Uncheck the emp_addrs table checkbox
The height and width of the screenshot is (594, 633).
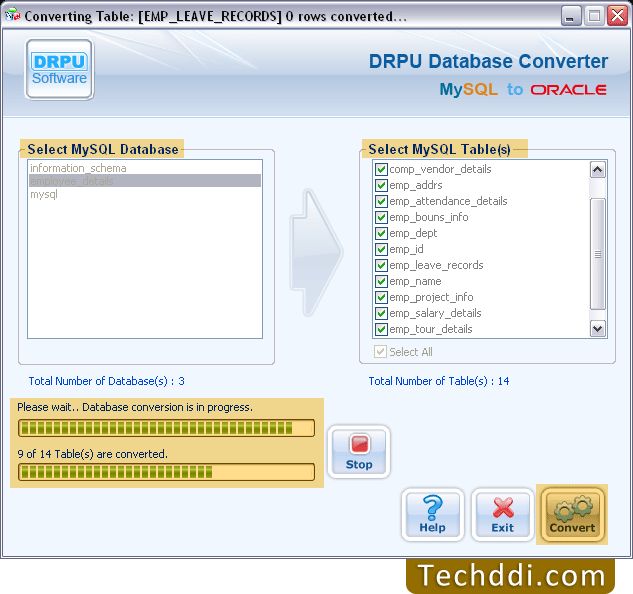(x=381, y=185)
